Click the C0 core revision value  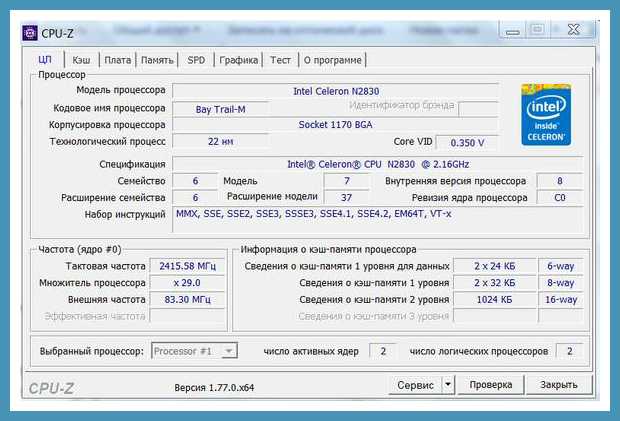[x=560, y=197]
